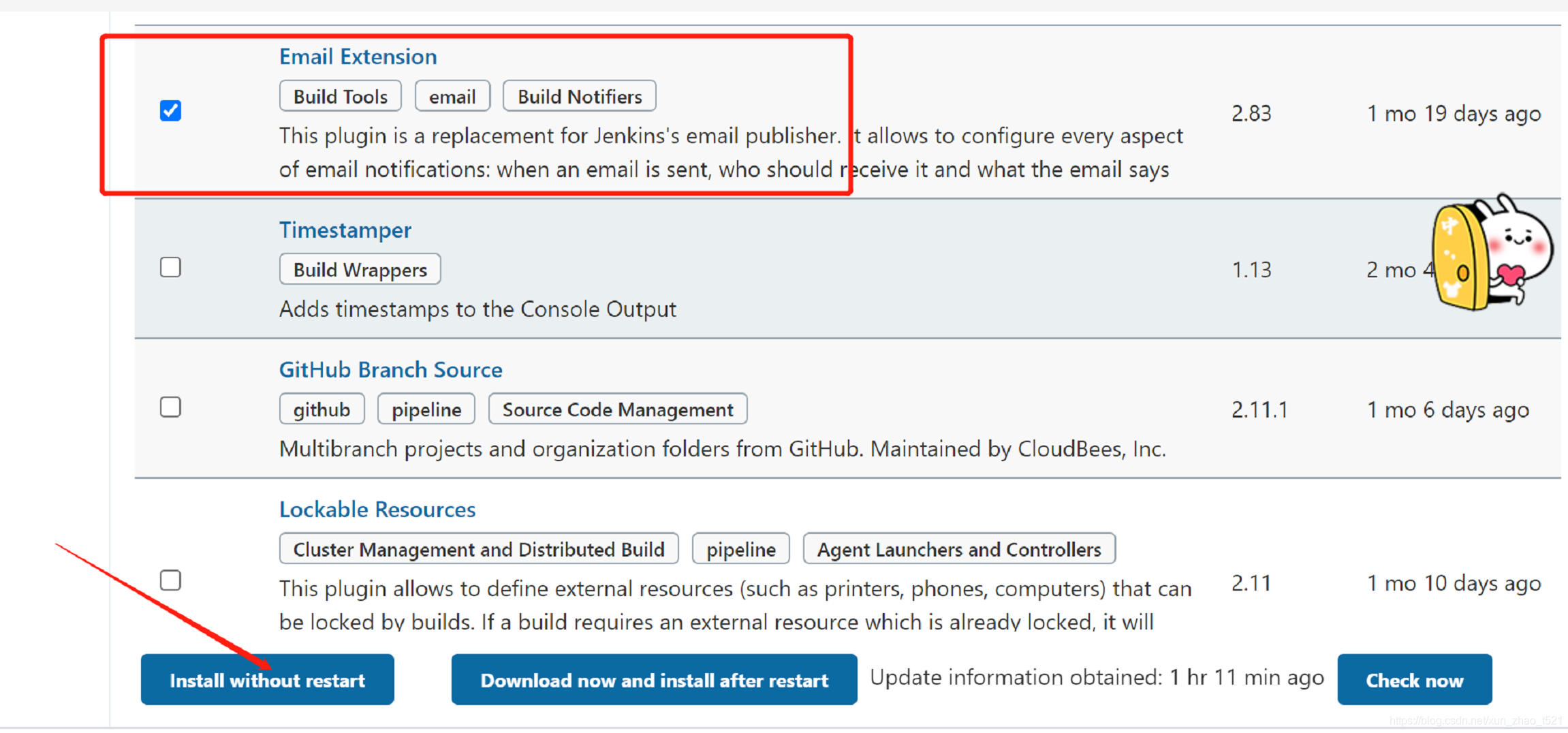1568x733 pixels.
Task: Filter by the email tag
Action: (452, 96)
